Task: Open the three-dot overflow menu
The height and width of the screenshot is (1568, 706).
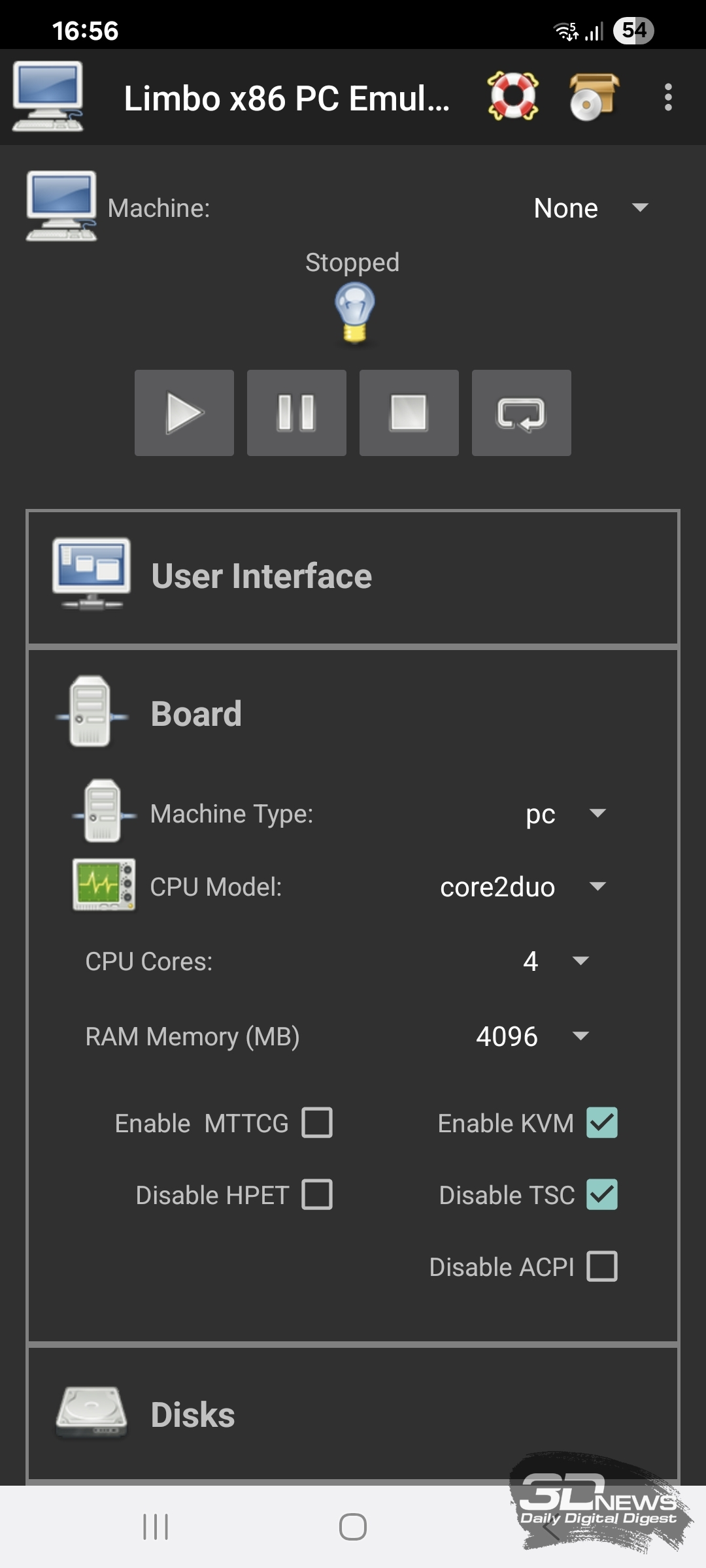Action: 667,97
